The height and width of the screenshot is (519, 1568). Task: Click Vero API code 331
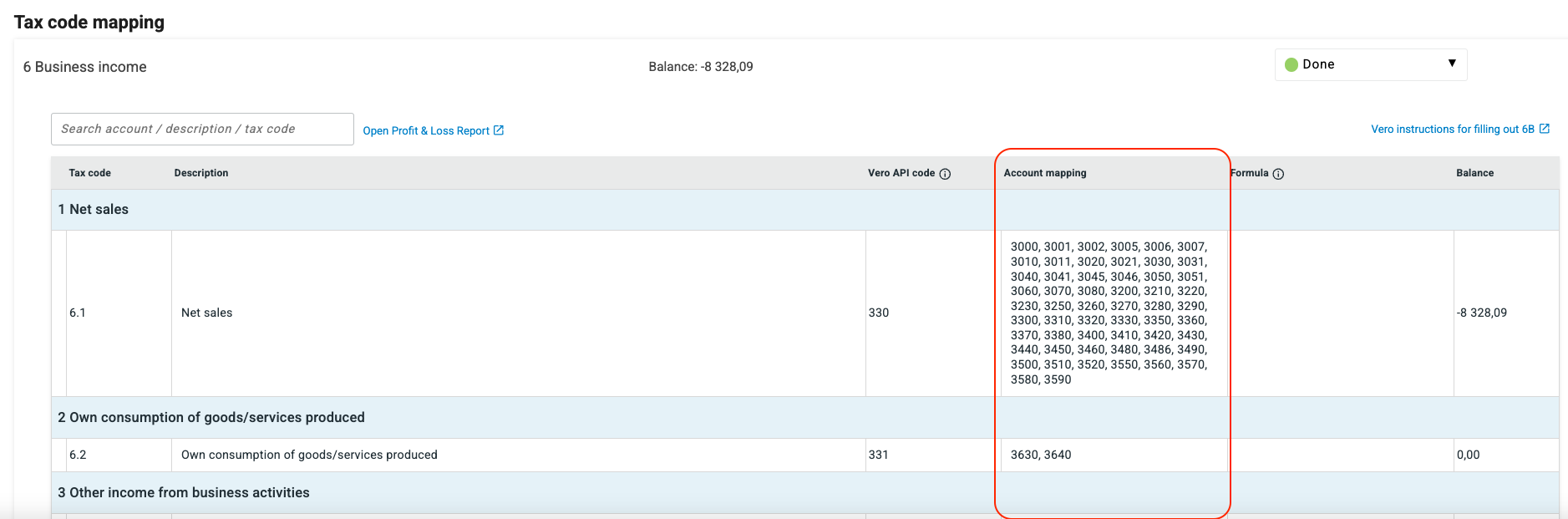[x=879, y=455]
